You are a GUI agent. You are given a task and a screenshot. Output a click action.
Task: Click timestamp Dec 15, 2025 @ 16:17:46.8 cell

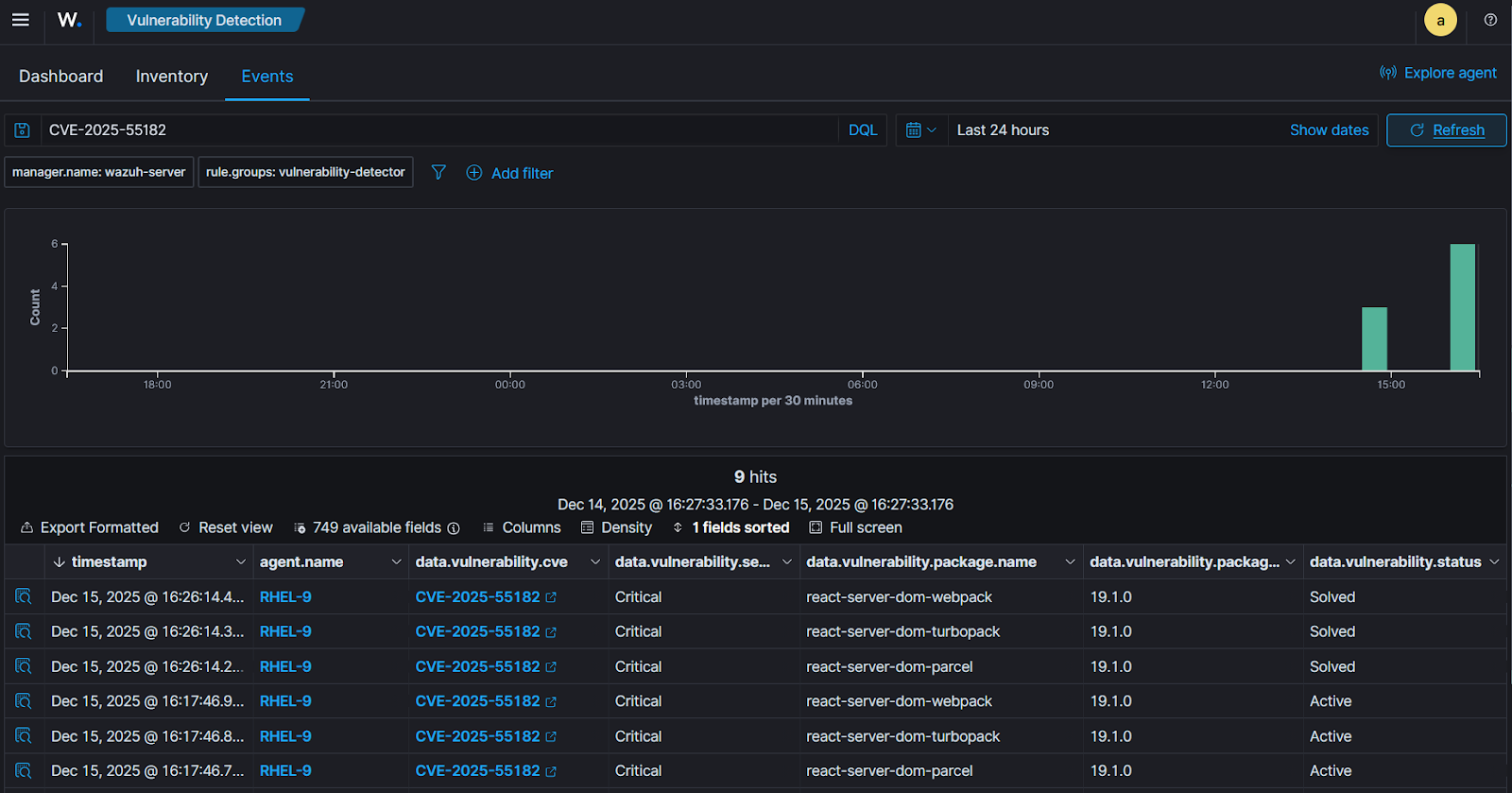[147, 736]
